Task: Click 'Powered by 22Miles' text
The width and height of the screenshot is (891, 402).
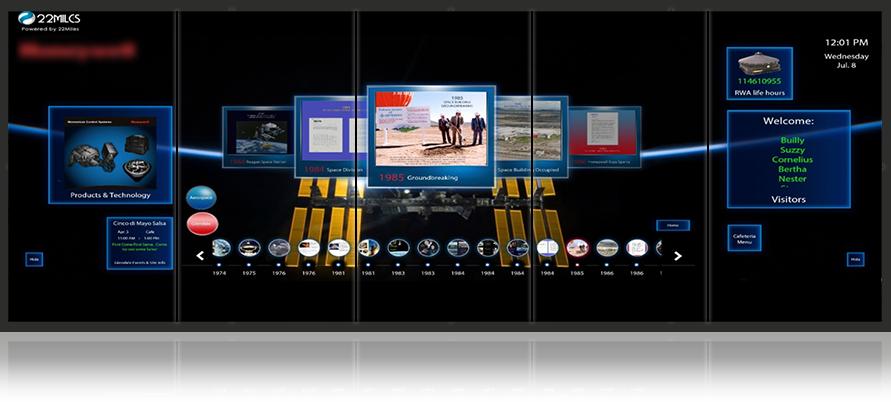Action: [x=50, y=29]
